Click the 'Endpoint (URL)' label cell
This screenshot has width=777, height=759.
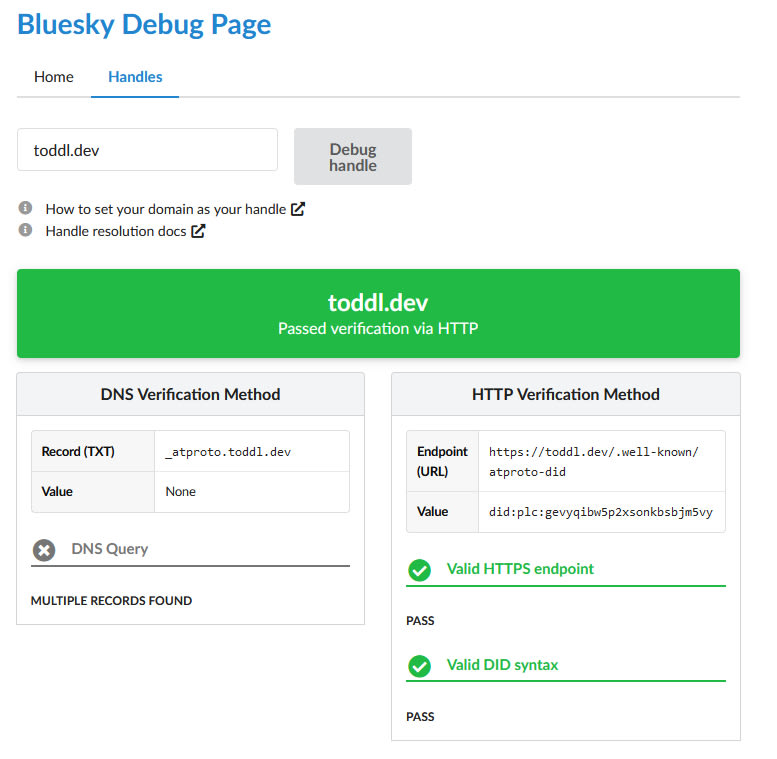point(443,461)
